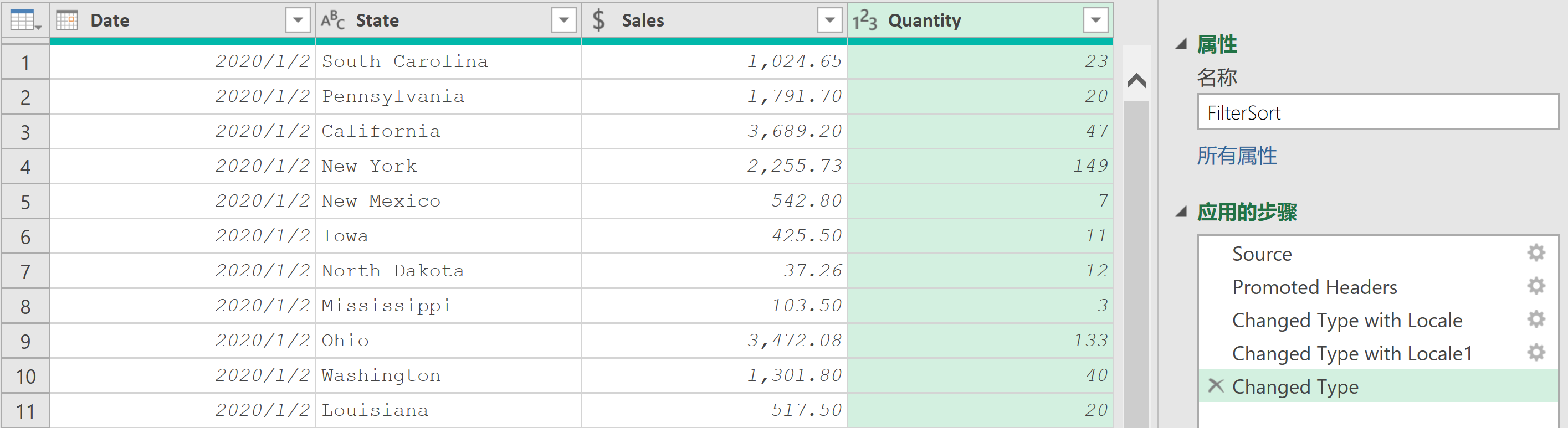
Task: Click the Date cell in Iowa row
Action: 182,236
